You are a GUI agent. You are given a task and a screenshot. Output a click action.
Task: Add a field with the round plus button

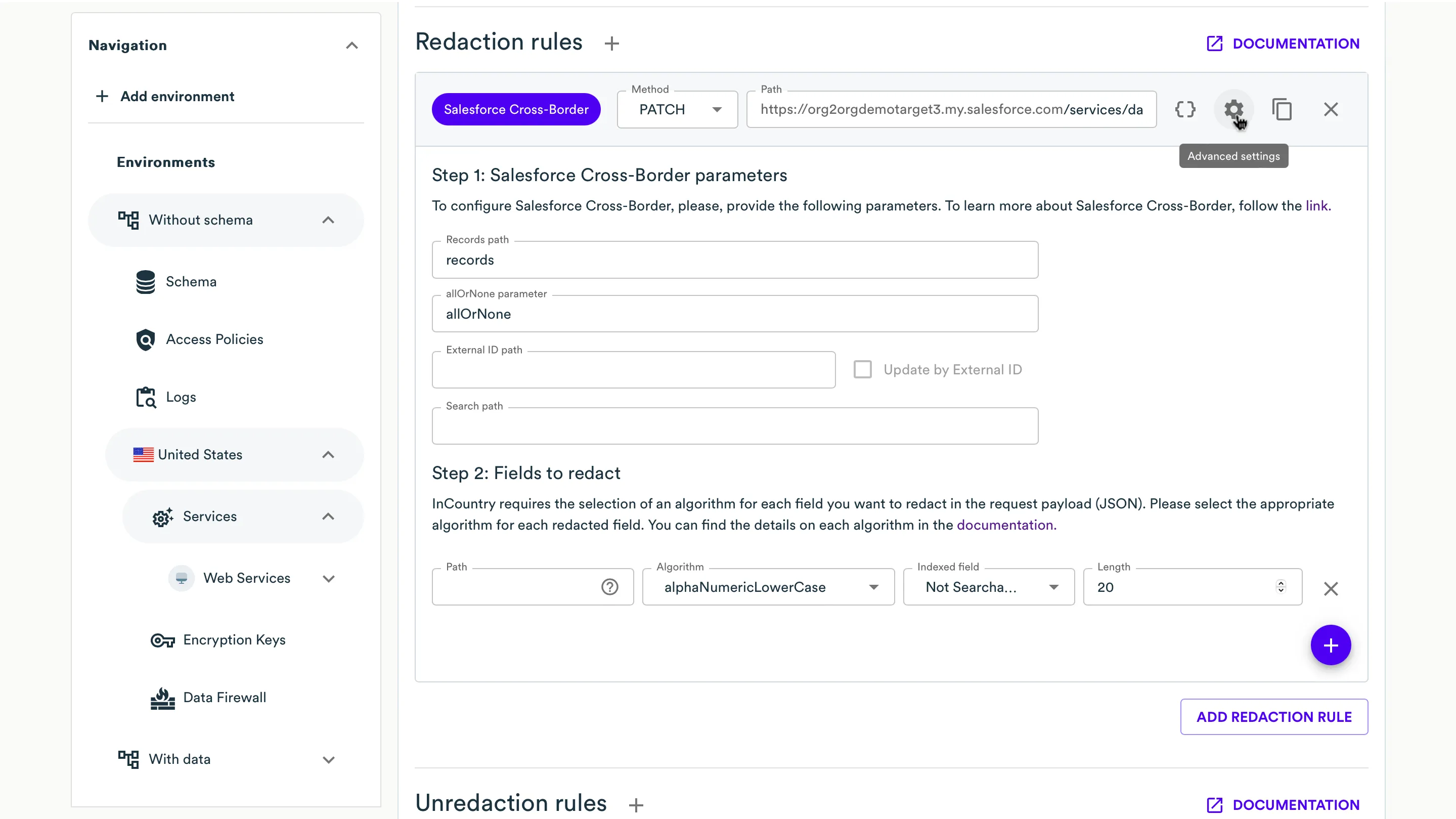click(x=1331, y=645)
